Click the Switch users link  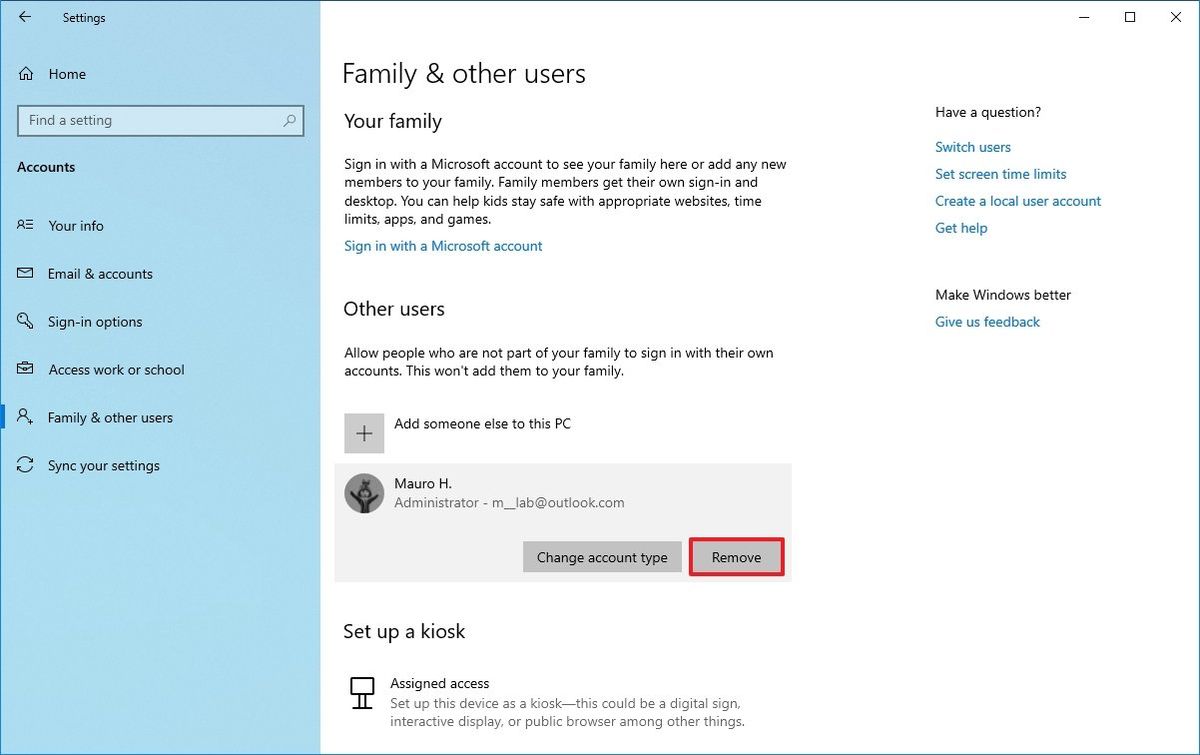tap(972, 146)
